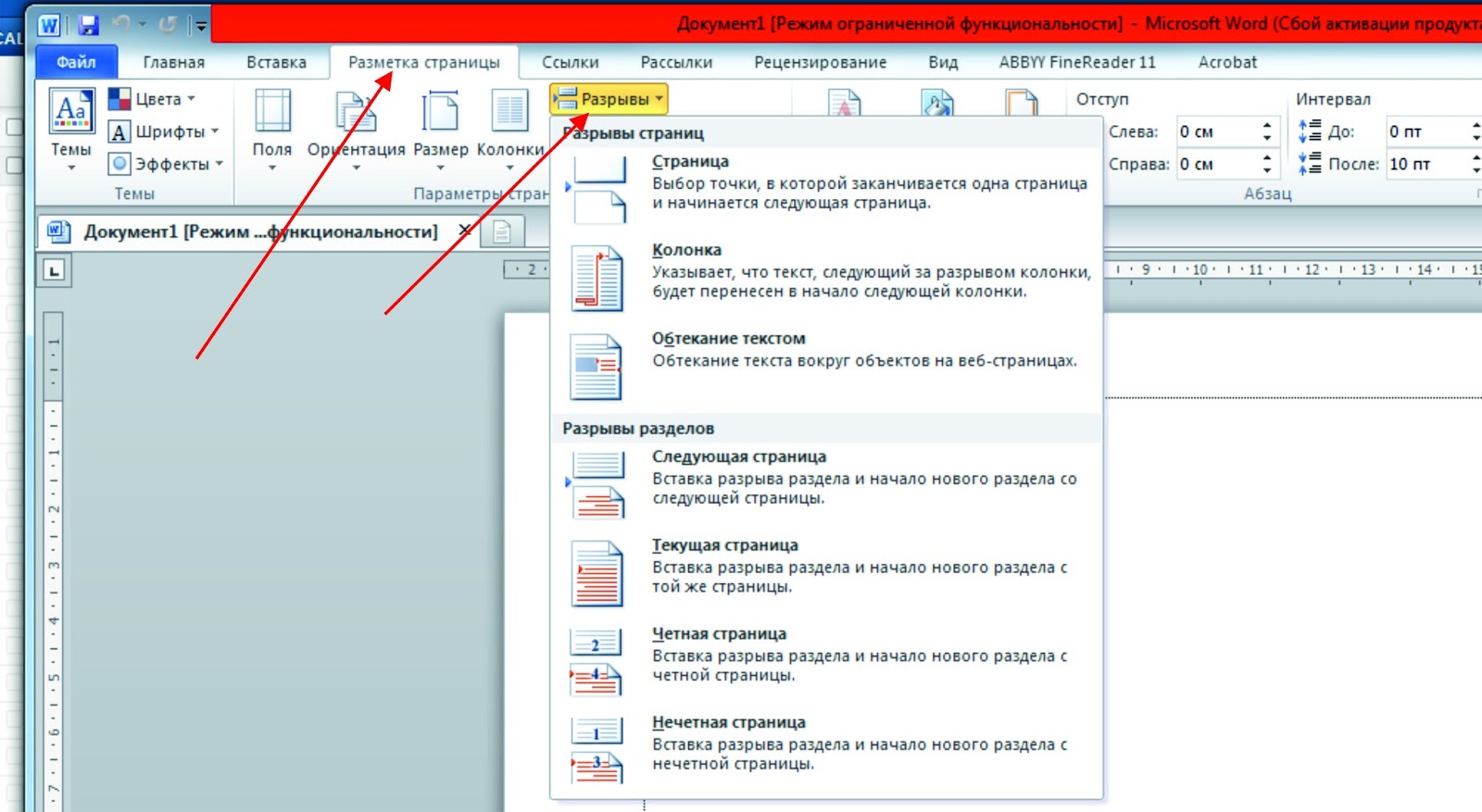The image size is (1482, 812).
Task: Click the Поля margins button
Action: [x=272, y=130]
